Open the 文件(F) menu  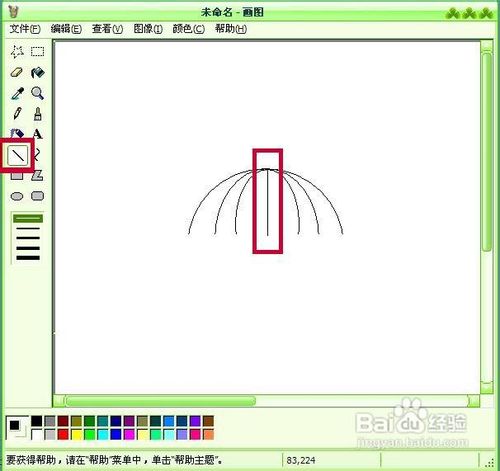point(25,29)
